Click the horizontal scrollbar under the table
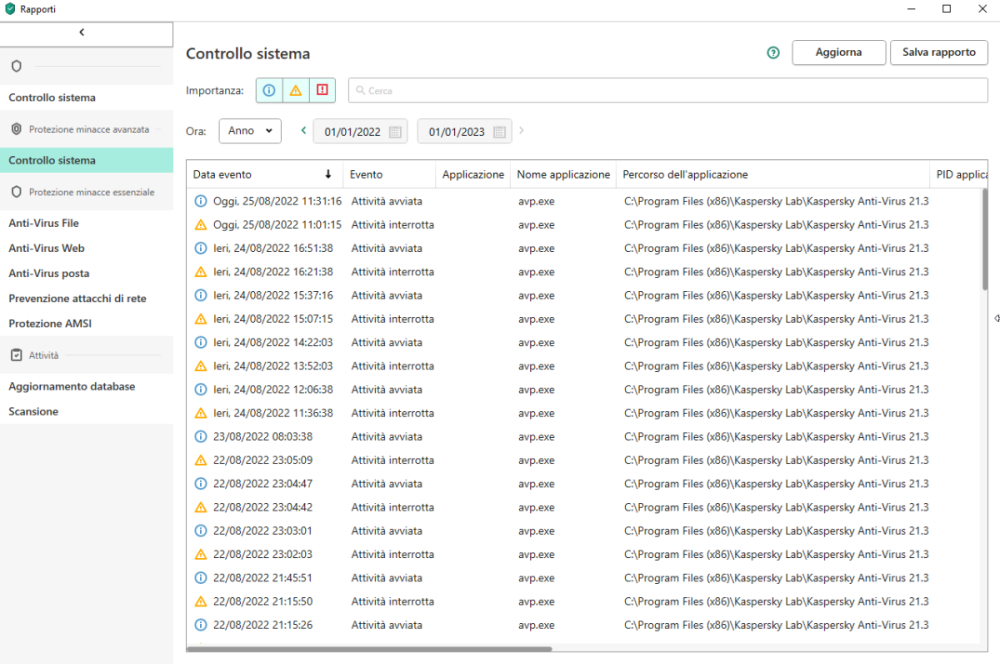This screenshot has width=1000, height=664. coord(370,649)
